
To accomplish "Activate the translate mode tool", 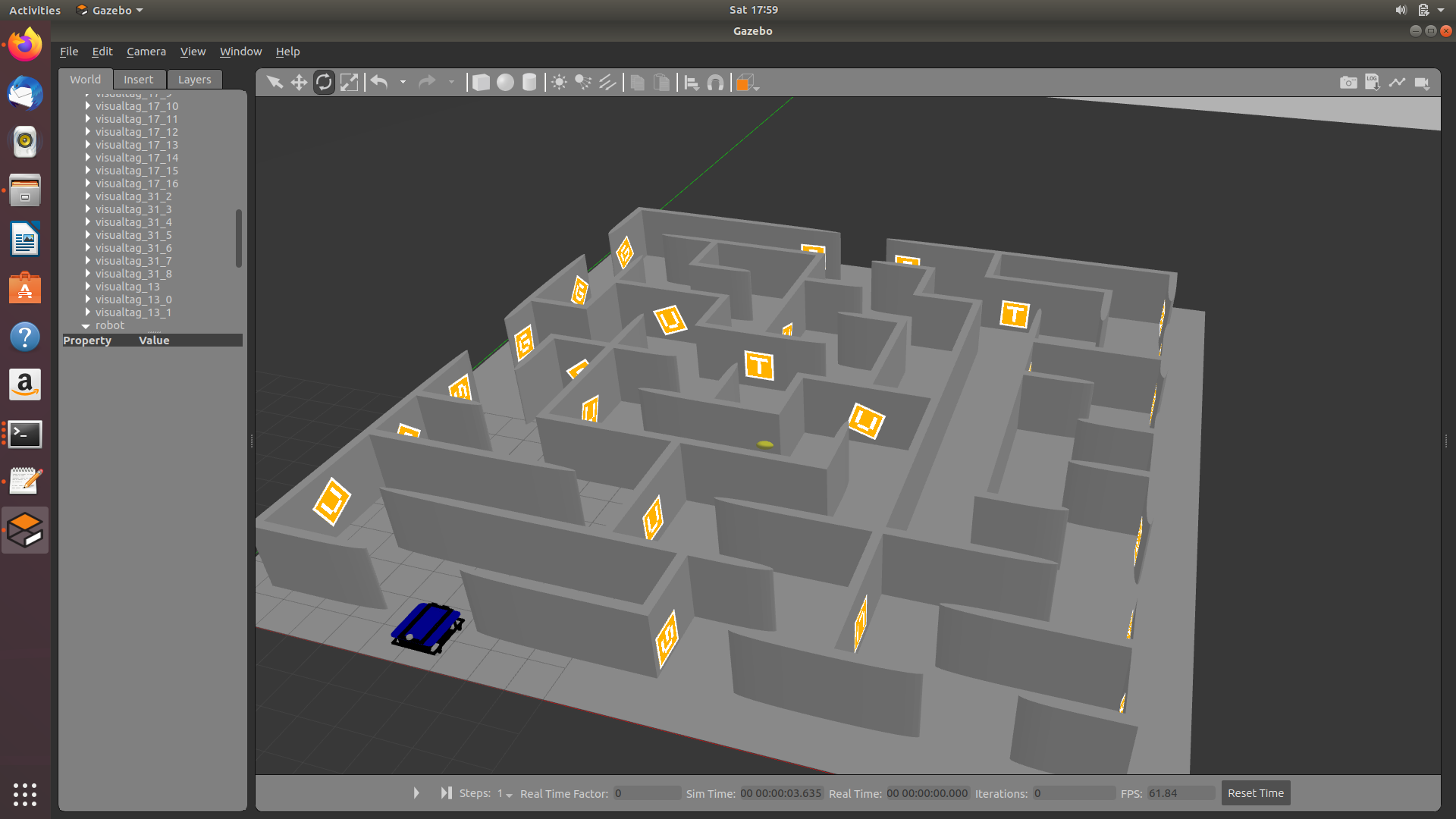I will point(299,82).
